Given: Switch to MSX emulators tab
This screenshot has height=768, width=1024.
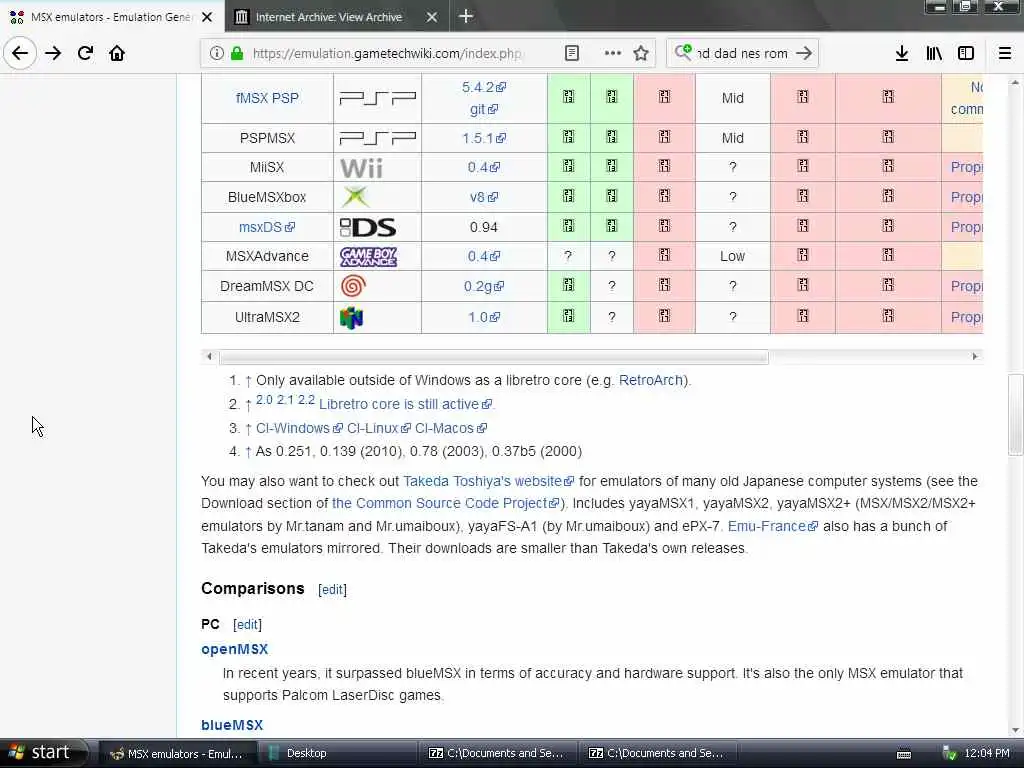Looking at the screenshot, I should [112, 17].
